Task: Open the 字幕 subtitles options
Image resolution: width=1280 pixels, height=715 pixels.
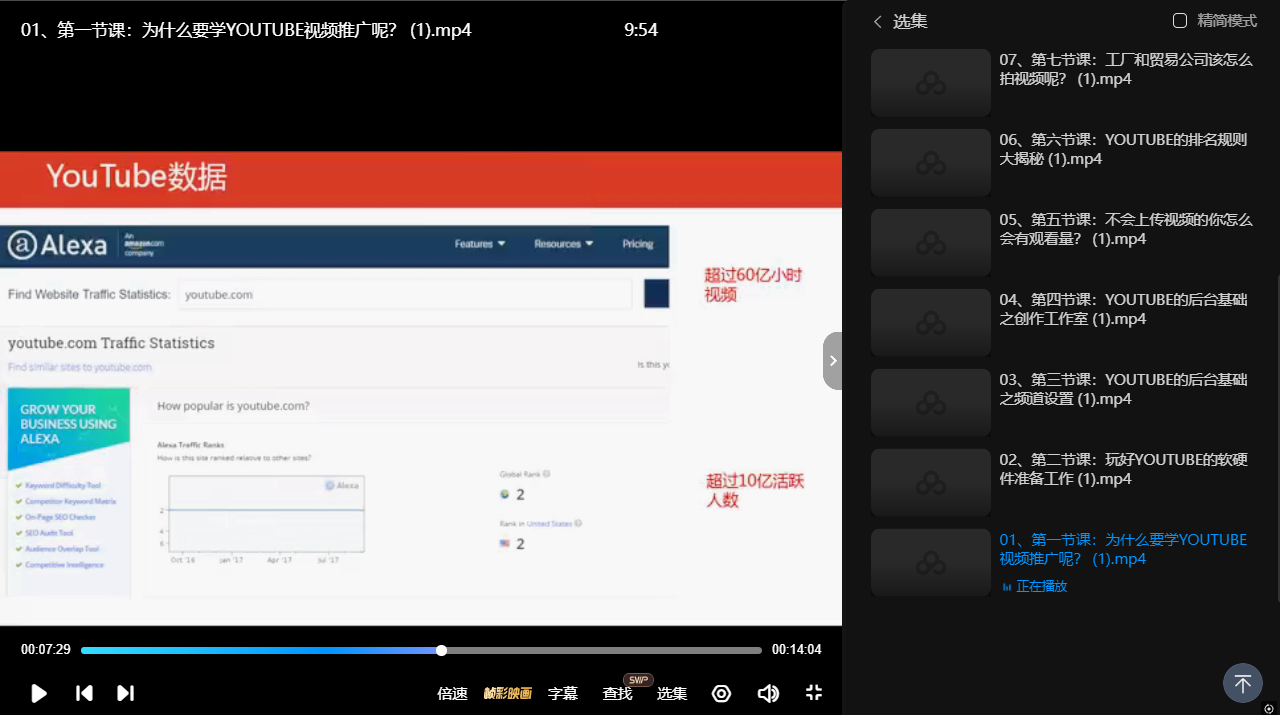Action: (x=563, y=693)
